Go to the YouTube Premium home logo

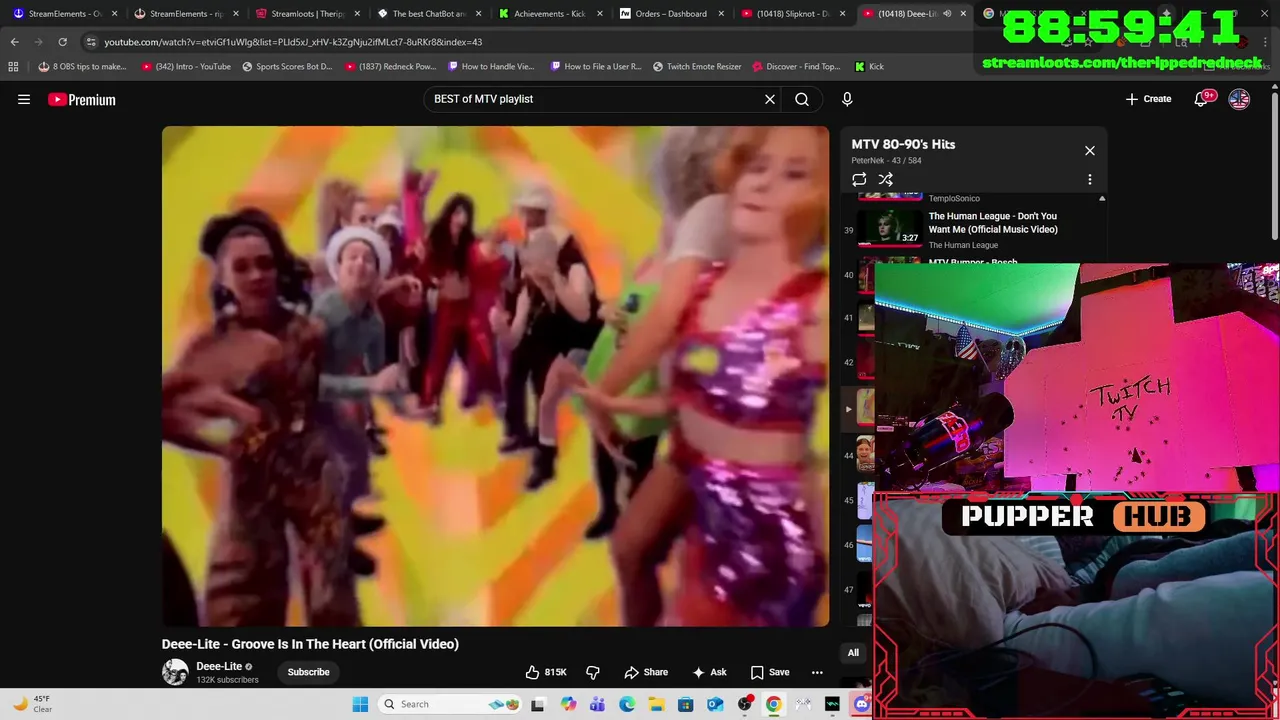(x=82, y=99)
